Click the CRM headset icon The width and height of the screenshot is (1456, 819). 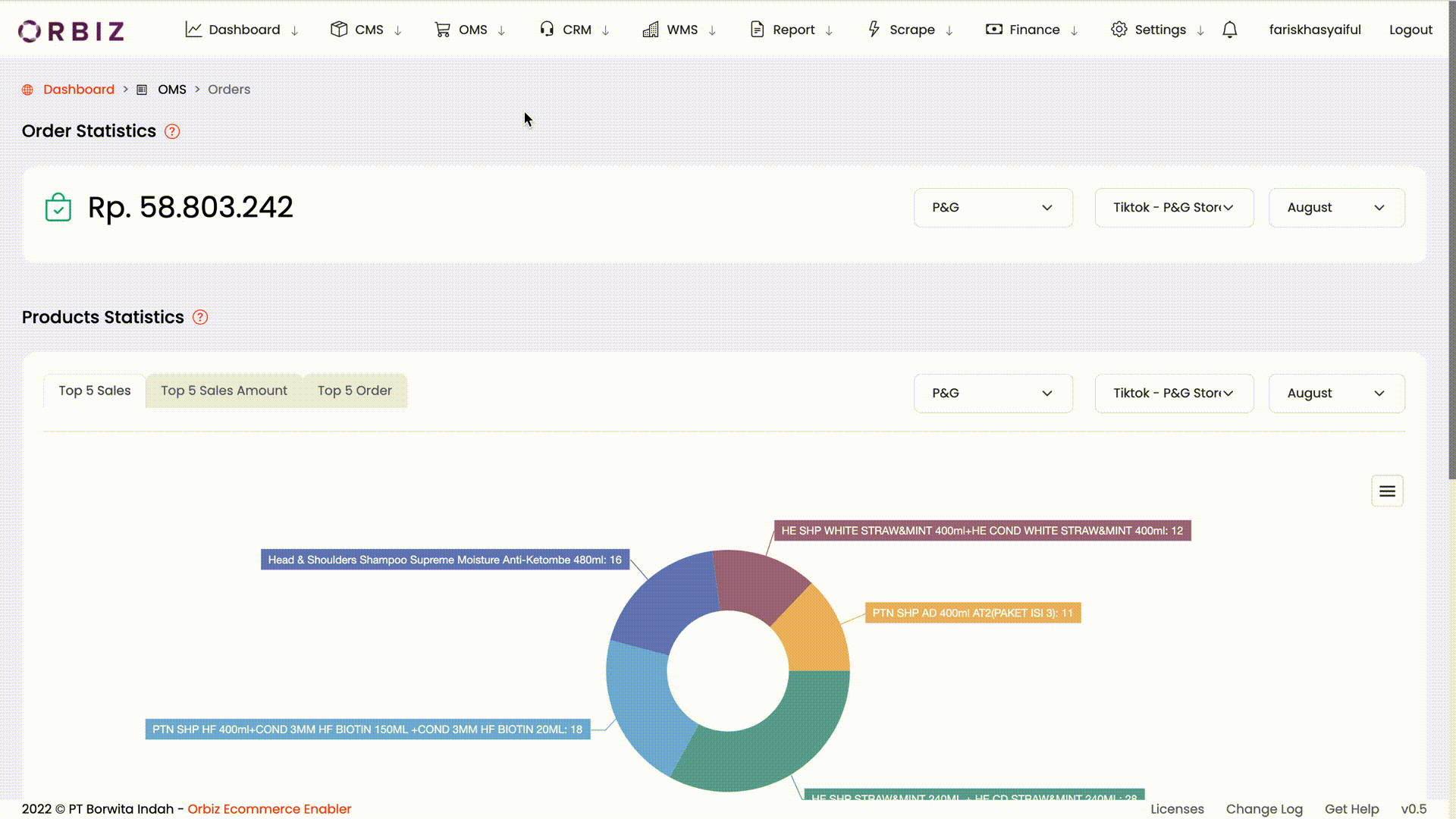547,30
